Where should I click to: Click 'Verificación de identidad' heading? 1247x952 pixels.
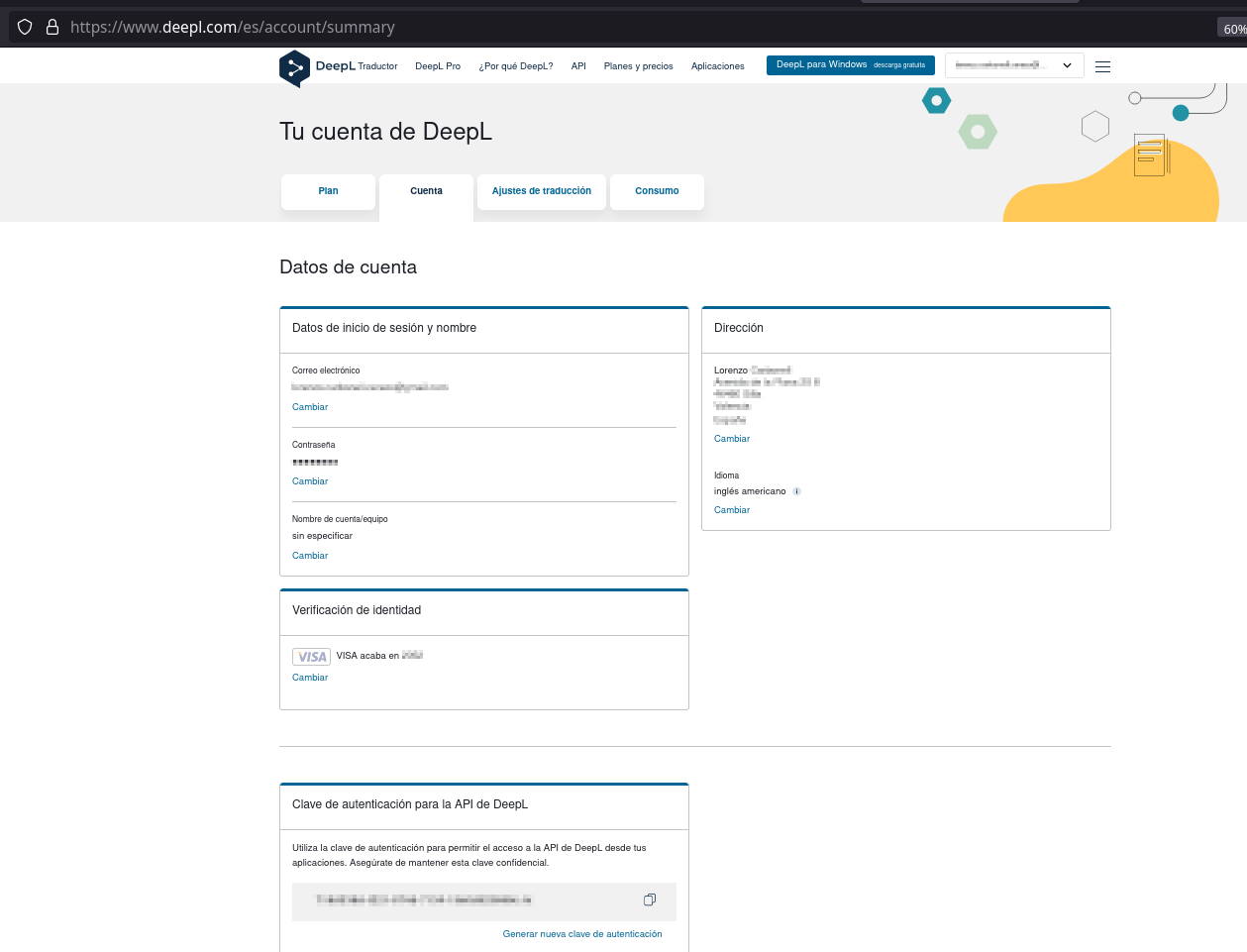pos(357,610)
